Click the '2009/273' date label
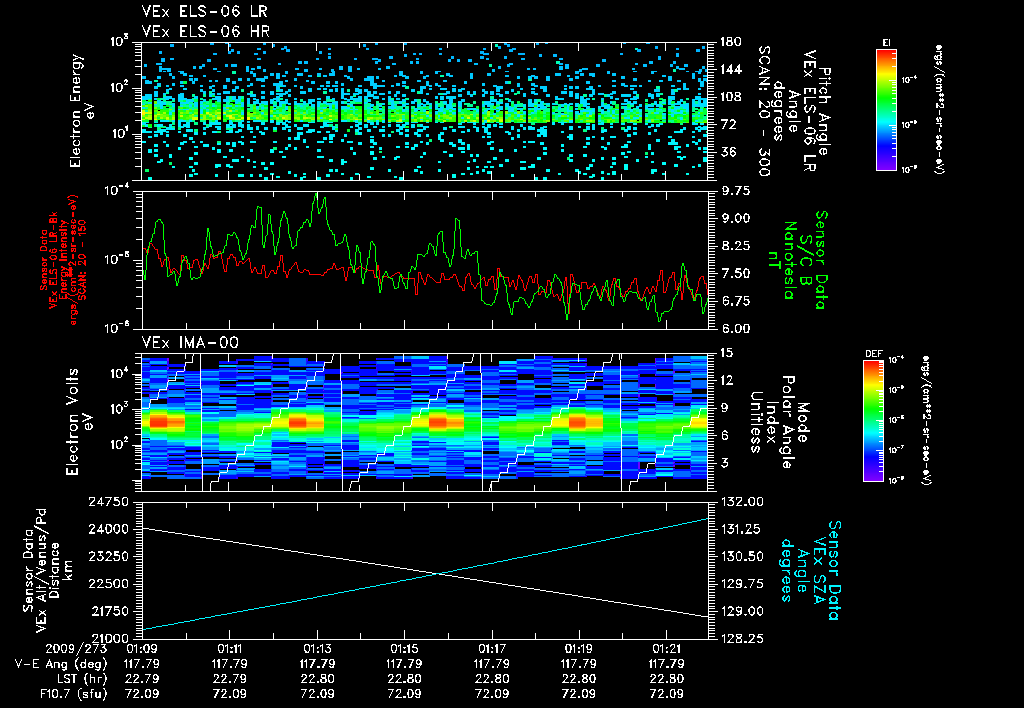Image resolution: width=1024 pixels, height=708 pixels. (x=75, y=649)
